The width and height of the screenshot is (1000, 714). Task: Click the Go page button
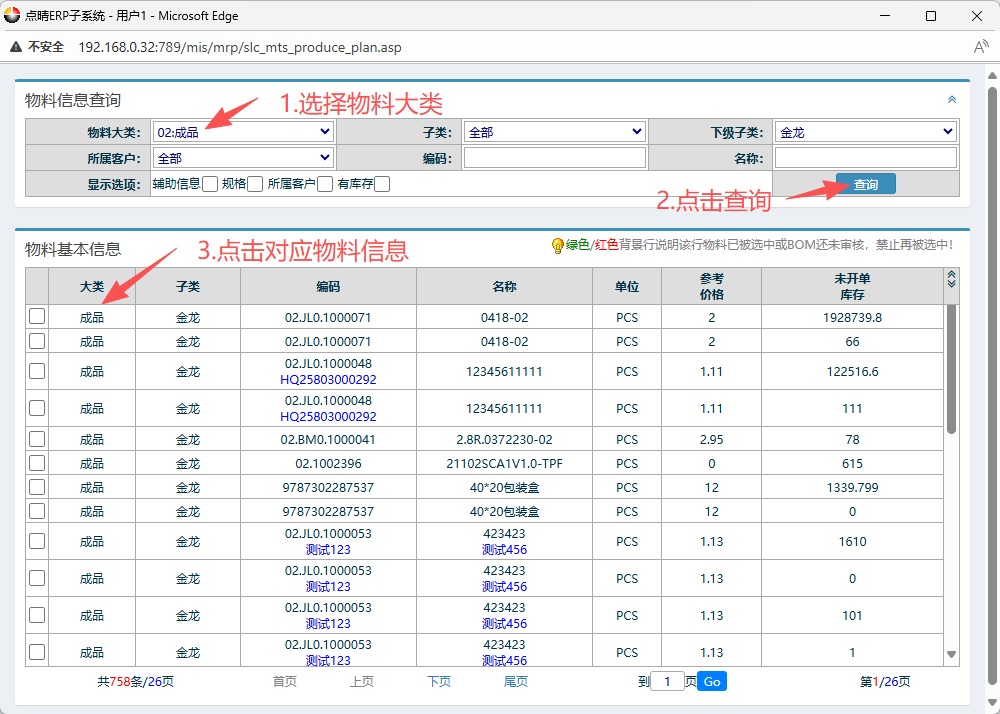point(711,682)
